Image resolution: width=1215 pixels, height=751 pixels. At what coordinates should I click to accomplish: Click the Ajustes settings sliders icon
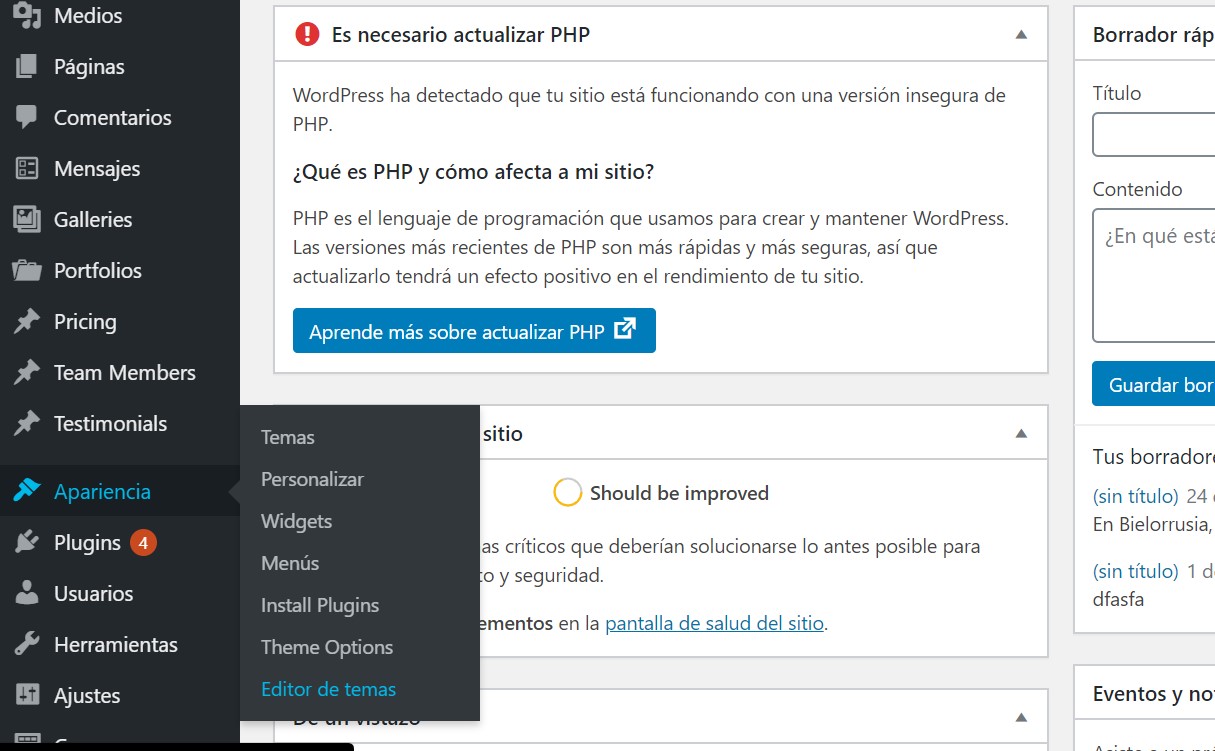[x=27, y=695]
